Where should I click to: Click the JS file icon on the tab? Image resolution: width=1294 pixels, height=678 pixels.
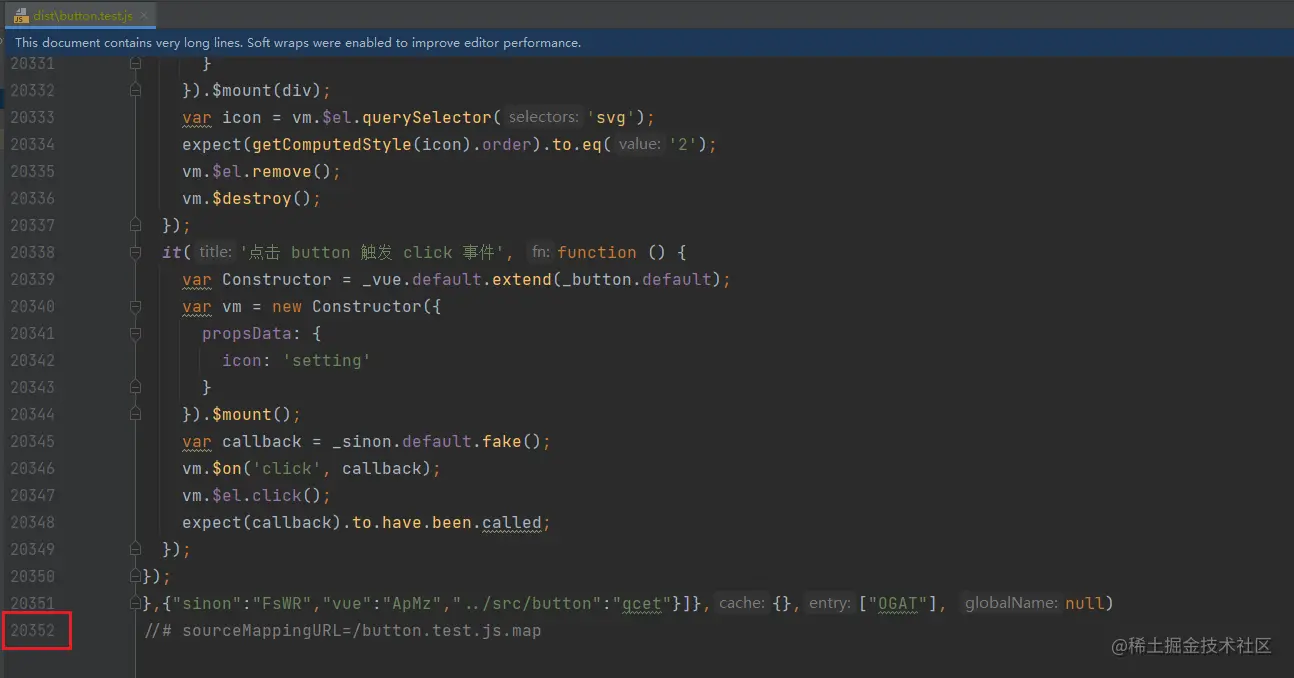19,15
